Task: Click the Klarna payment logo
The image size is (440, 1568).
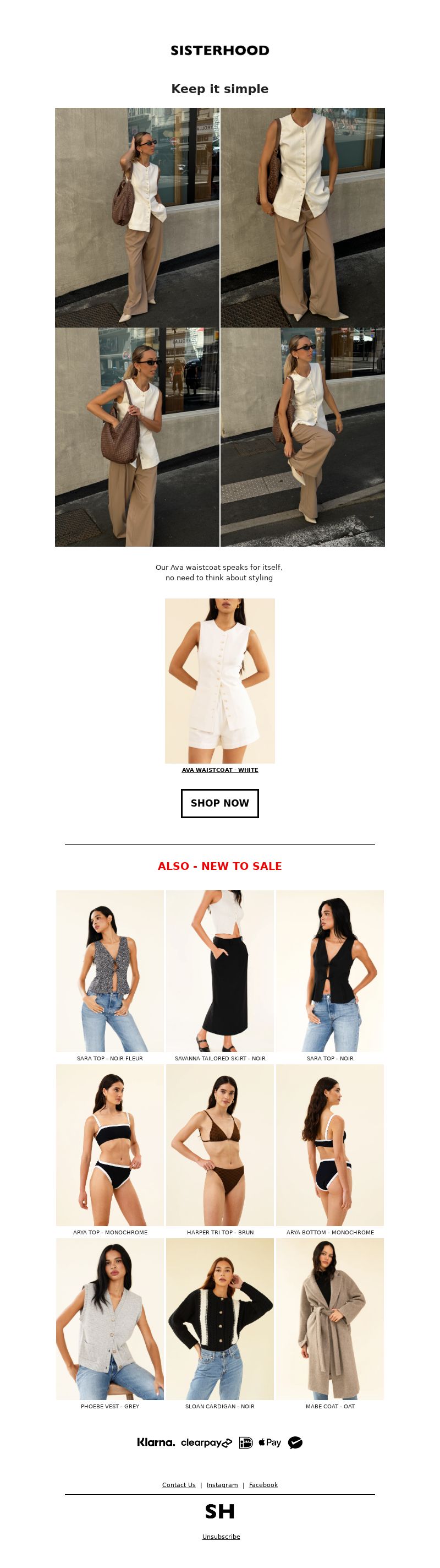Action: (x=156, y=1442)
